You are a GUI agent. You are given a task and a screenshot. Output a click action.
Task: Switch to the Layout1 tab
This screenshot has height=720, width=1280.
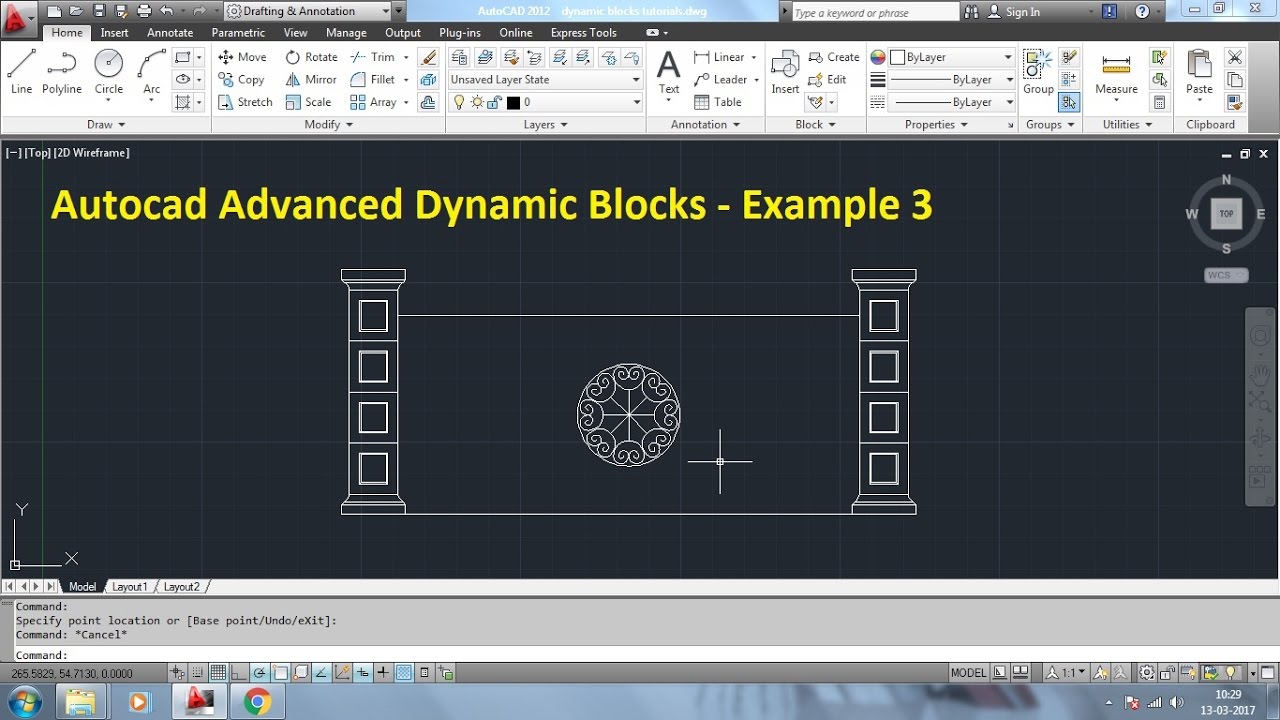click(130, 587)
